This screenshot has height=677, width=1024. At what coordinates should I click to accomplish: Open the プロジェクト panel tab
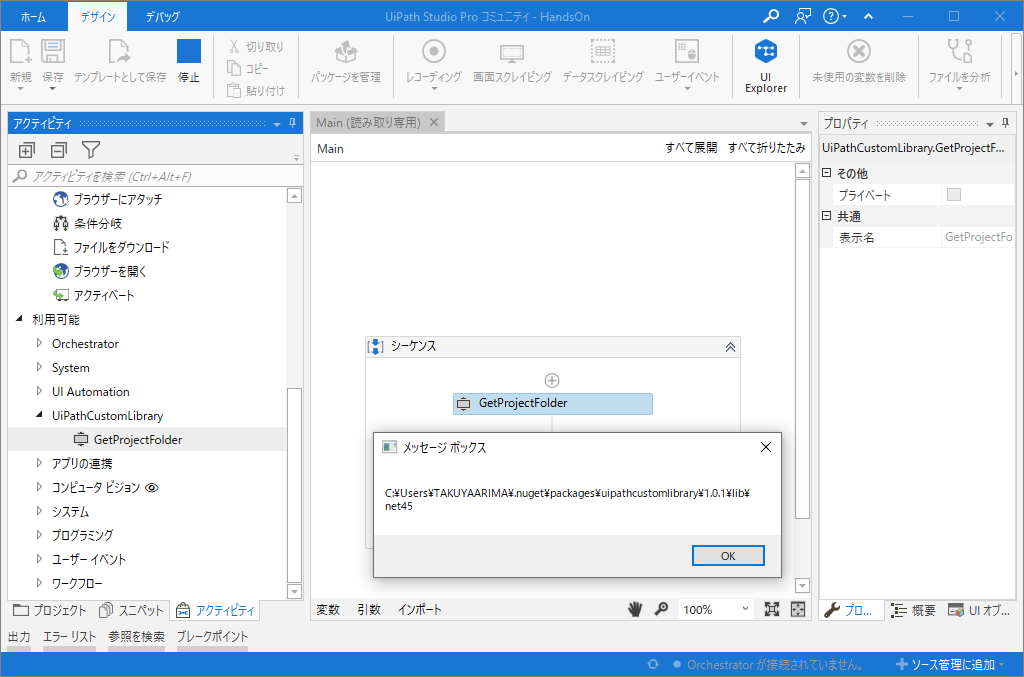pos(50,610)
